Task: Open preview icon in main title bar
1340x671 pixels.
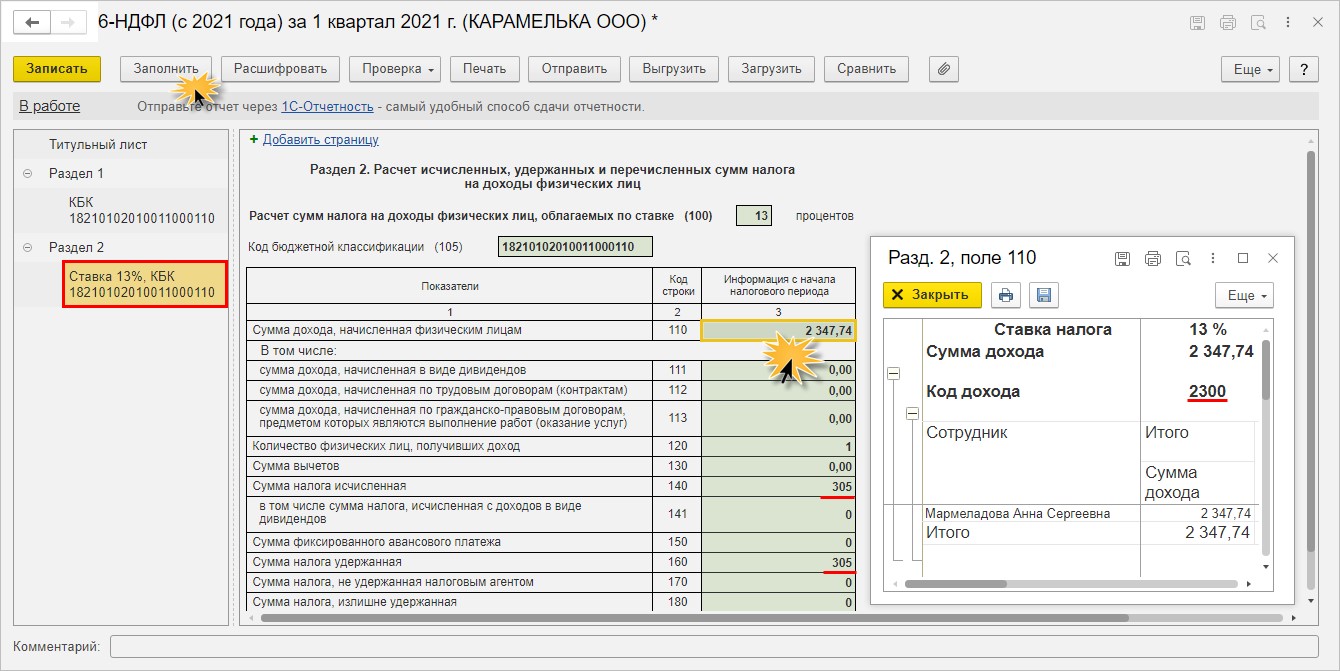Action: (x=1258, y=22)
